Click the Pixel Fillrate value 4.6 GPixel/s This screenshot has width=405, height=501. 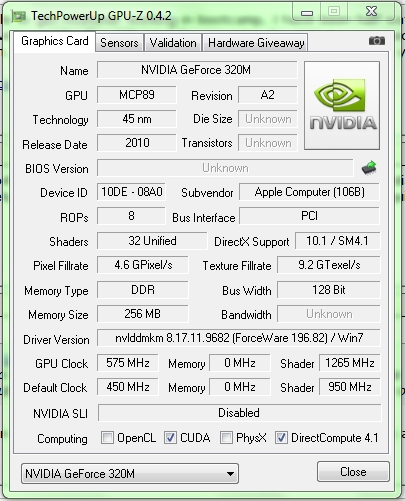[143, 265]
